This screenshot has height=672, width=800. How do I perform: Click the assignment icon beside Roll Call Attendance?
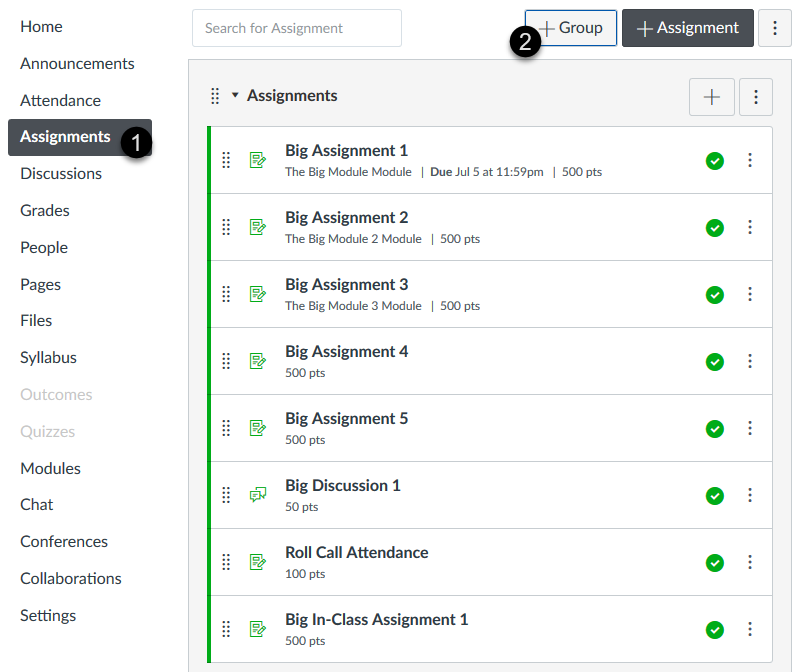point(258,562)
